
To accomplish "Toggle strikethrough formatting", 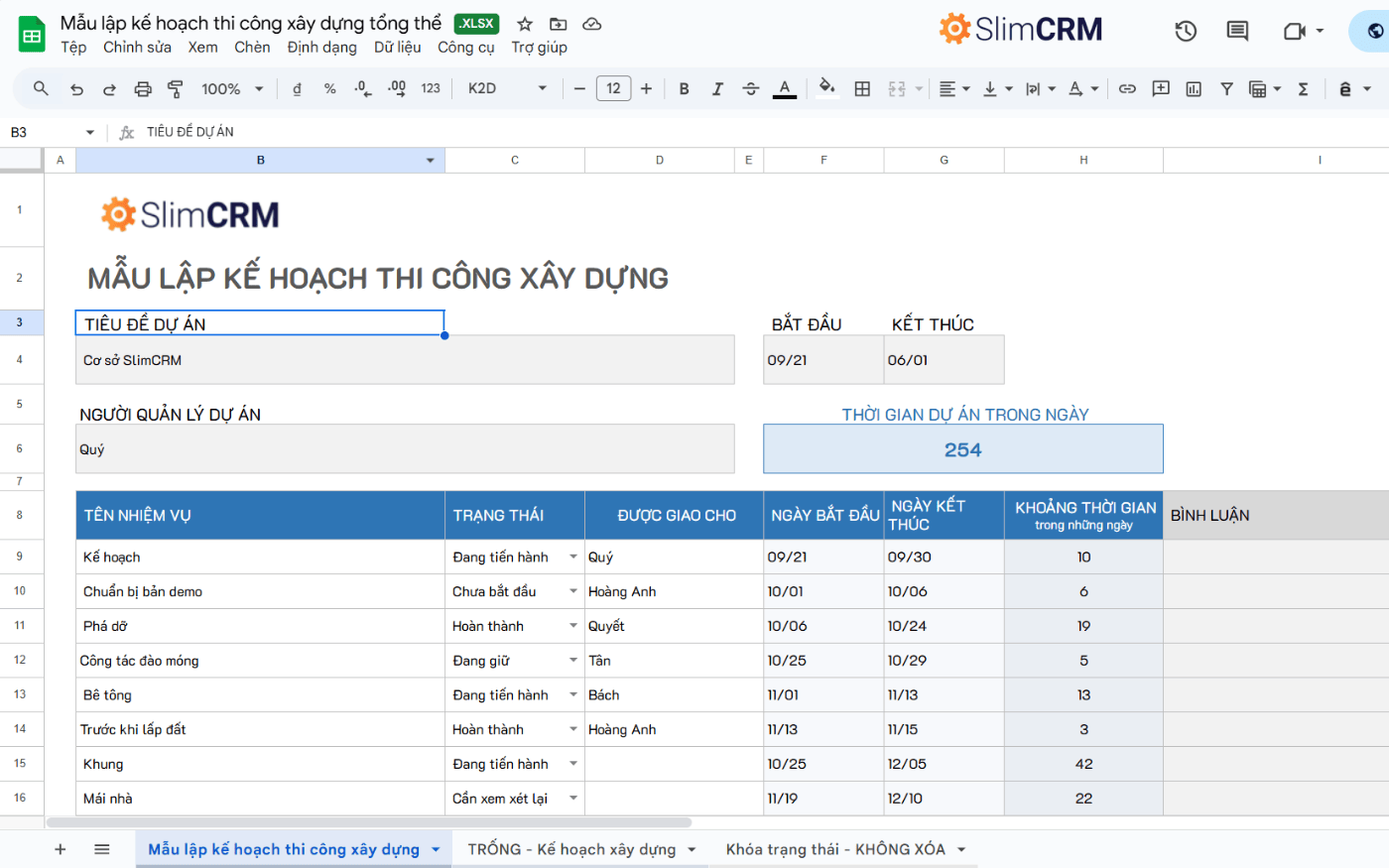I will (751, 89).
